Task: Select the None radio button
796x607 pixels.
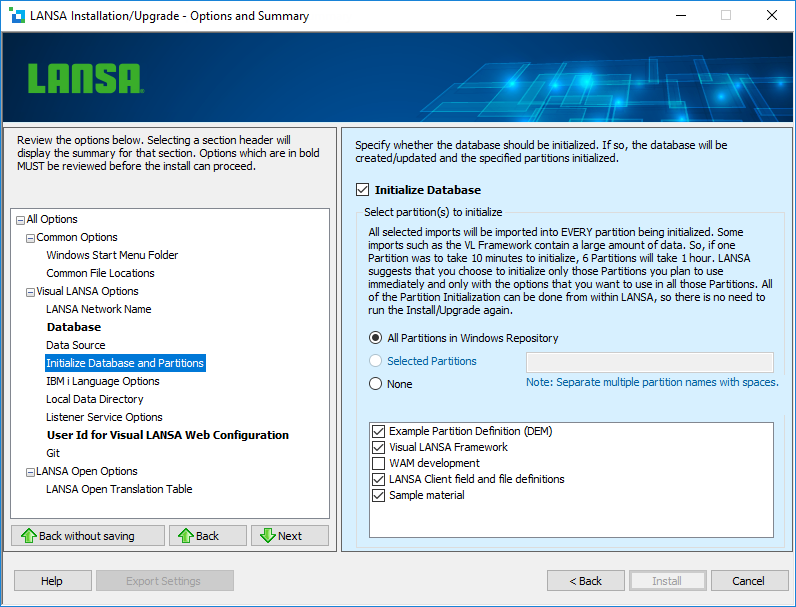Action: pos(376,384)
